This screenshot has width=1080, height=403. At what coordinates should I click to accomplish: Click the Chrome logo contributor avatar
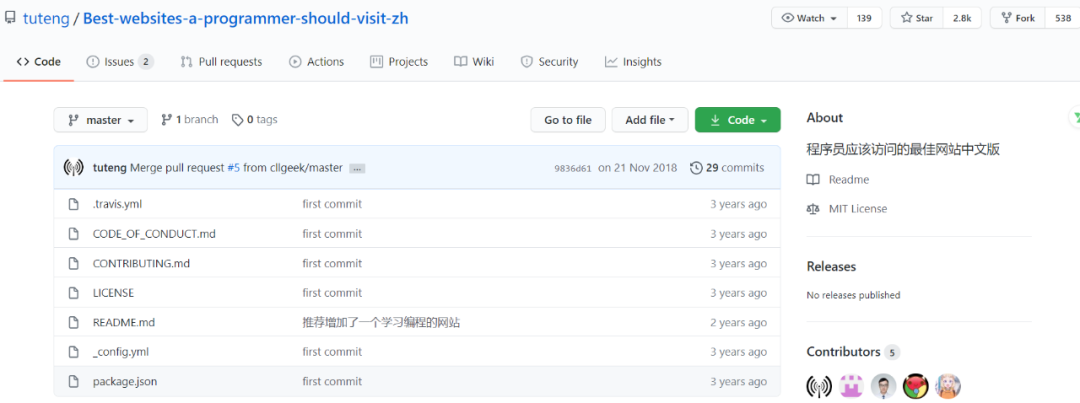tap(915, 386)
